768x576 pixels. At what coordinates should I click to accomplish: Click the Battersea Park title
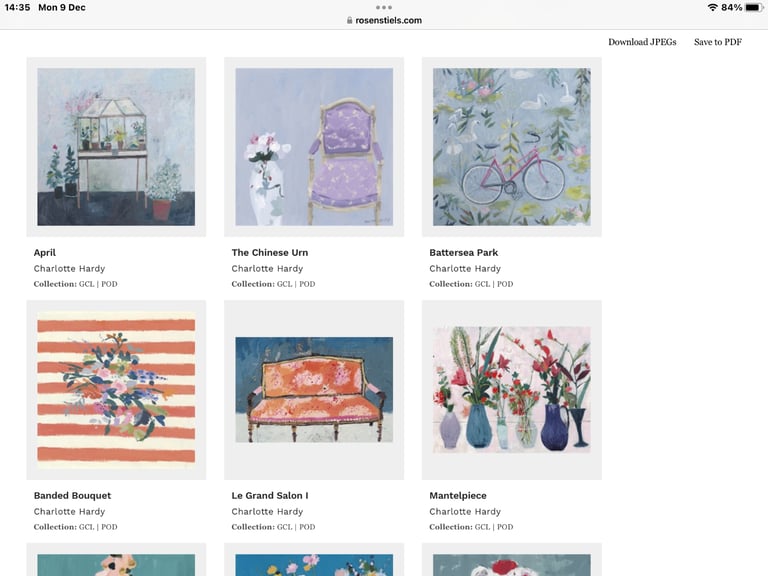463,253
